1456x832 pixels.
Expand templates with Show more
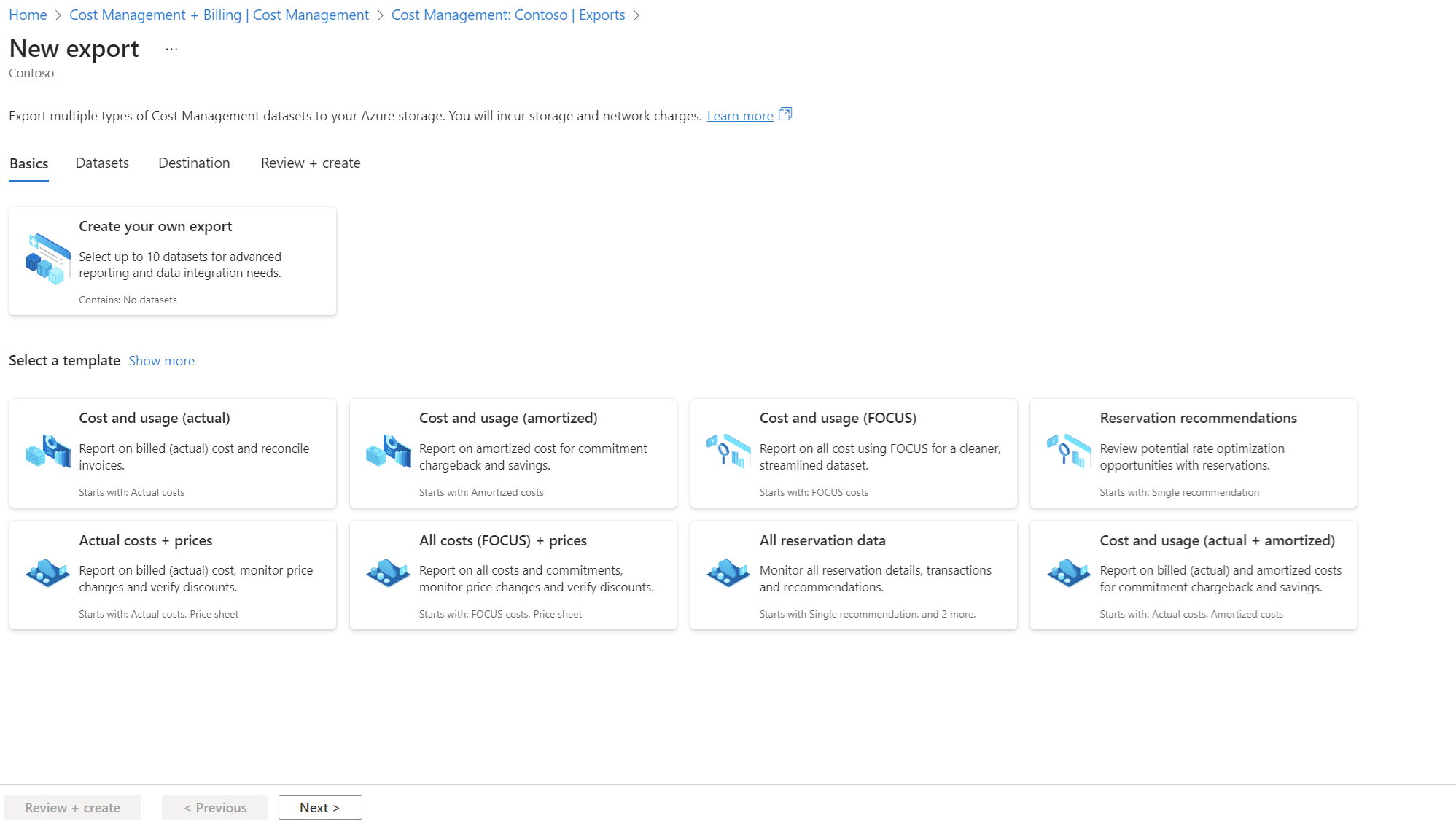pyautogui.click(x=161, y=361)
